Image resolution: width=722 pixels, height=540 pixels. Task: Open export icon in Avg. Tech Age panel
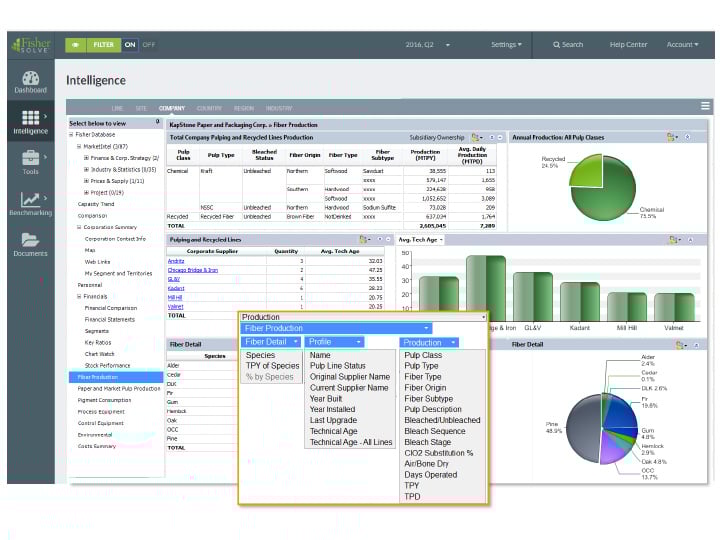pyautogui.click(x=675, y=240)
